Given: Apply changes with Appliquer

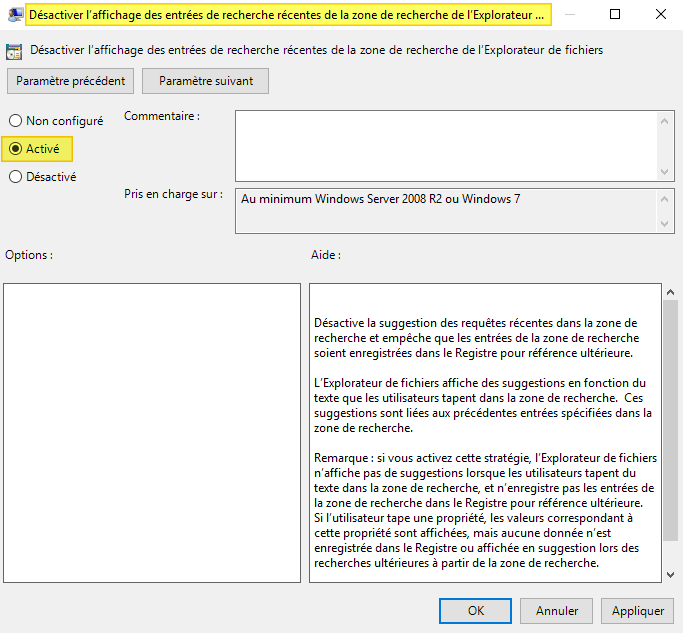Looking at the screenshot, I should 638,611.
